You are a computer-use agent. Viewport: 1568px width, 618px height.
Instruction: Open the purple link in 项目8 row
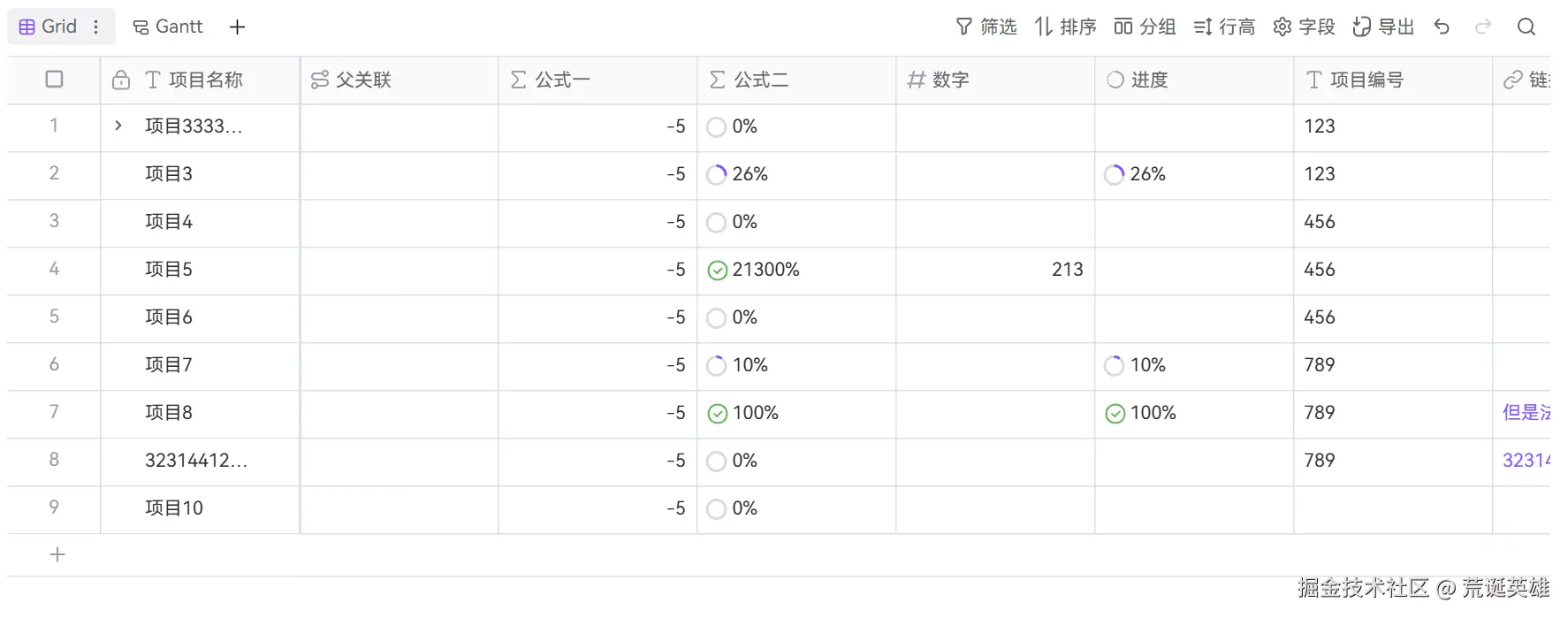[x=1526, y=413]
